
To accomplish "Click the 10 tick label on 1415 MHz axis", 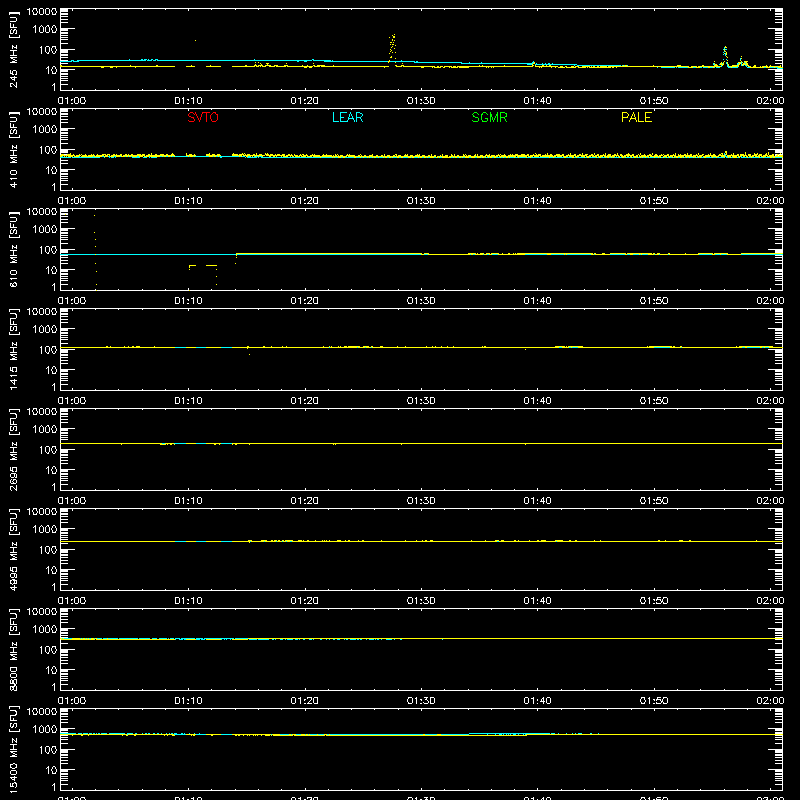I will click(x=52, y=370).
